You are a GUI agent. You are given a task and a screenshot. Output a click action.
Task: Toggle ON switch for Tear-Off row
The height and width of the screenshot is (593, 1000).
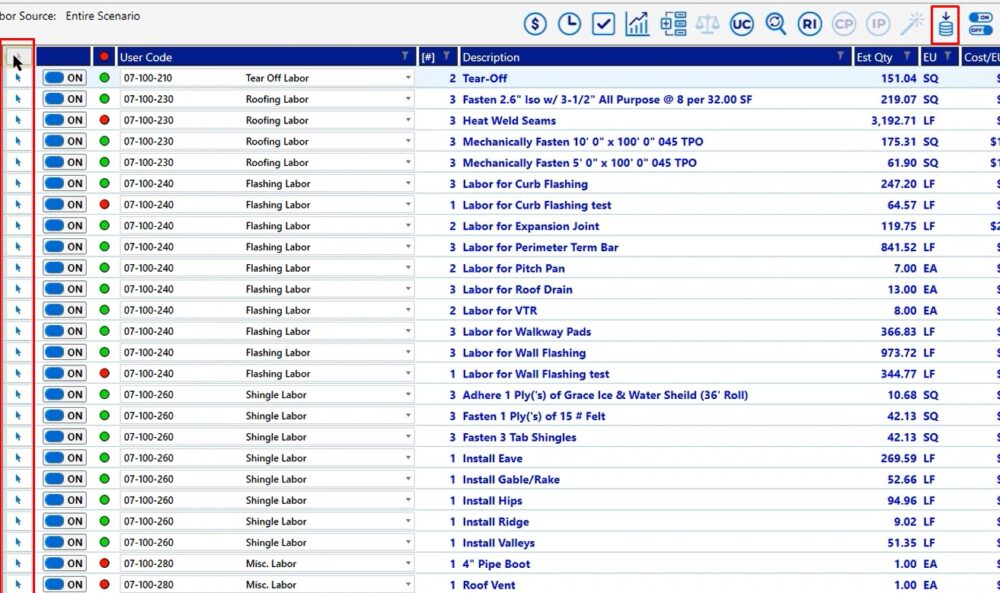[64, 78]
